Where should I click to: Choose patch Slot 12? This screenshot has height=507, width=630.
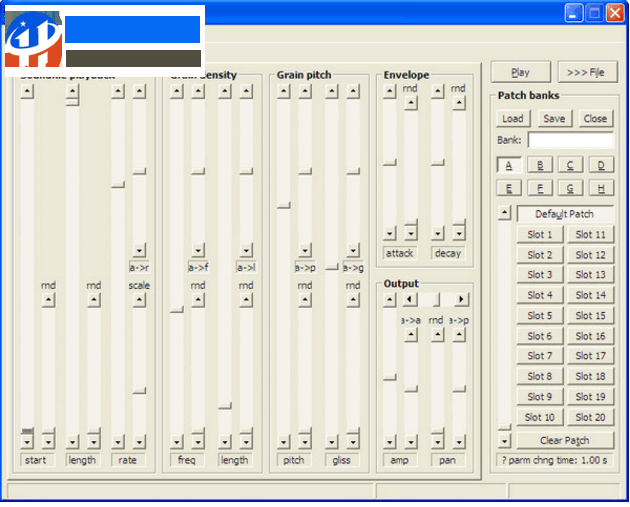click(590, 255)
